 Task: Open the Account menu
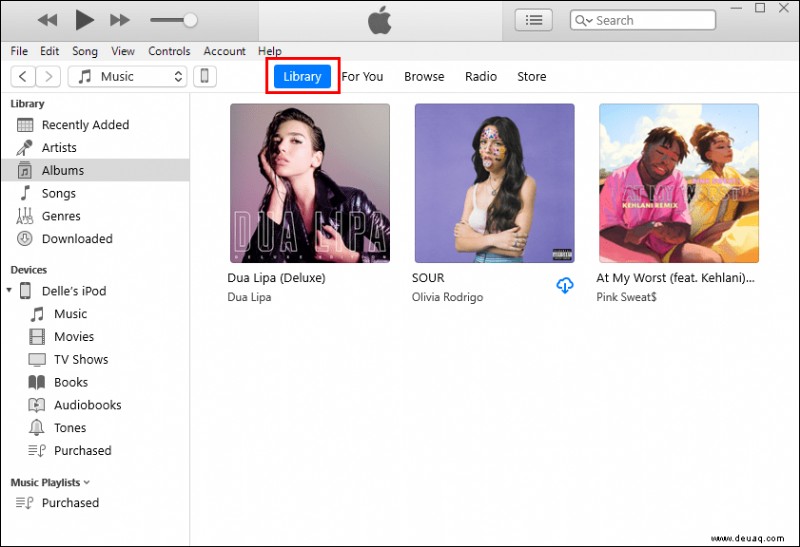click(x=224, y=51)
